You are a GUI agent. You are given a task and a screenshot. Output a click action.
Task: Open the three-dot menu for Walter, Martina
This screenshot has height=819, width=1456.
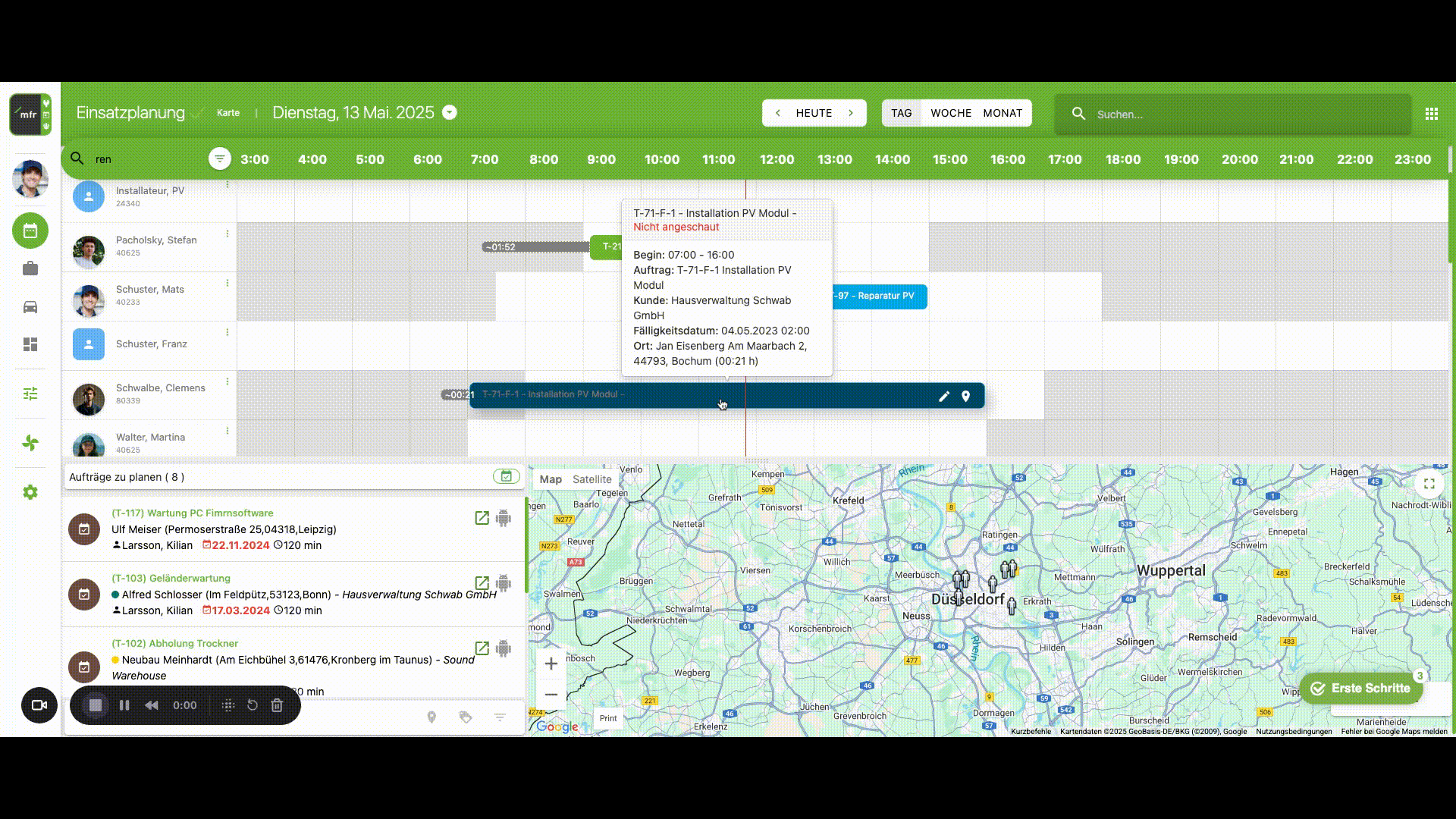(x=227, y=431)
